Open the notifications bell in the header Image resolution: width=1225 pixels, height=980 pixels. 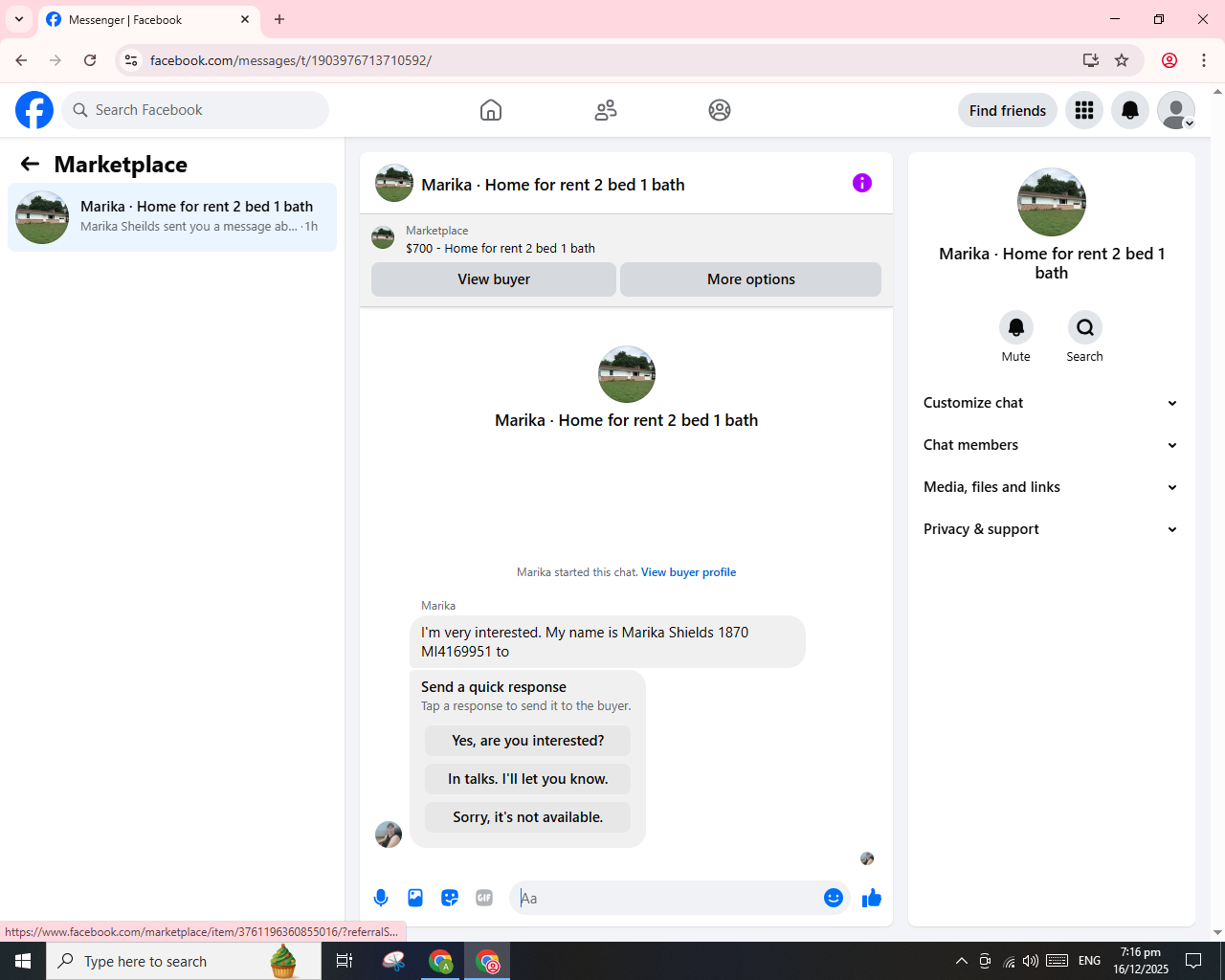pyautogui.click(x=1130, y=110)
